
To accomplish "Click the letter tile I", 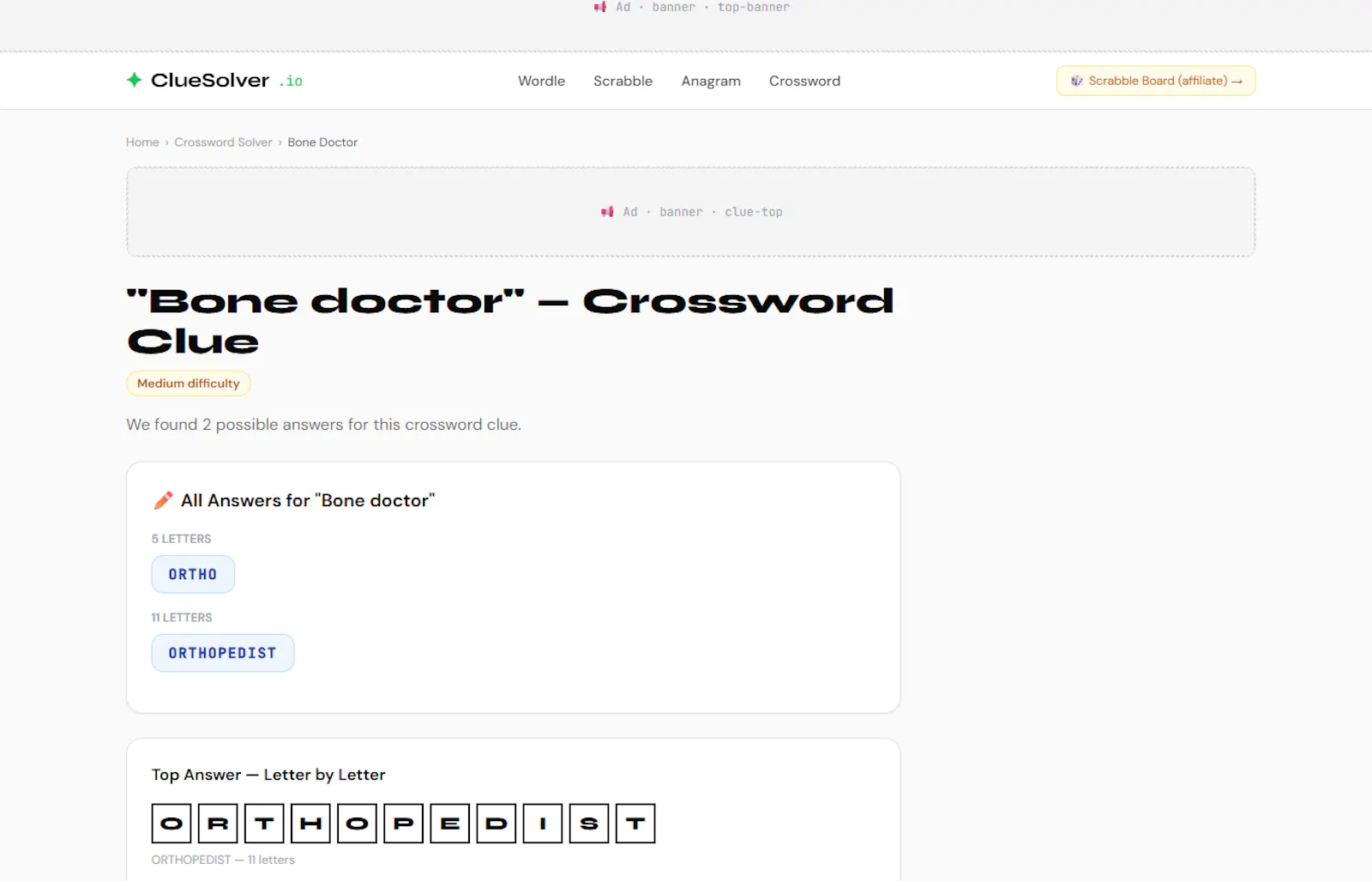I will [542, 824].
